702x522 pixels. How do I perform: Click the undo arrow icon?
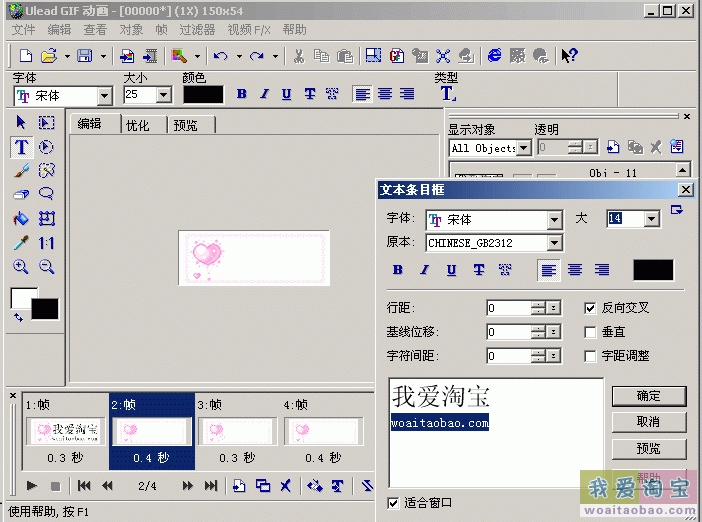(x=220, y=56)
